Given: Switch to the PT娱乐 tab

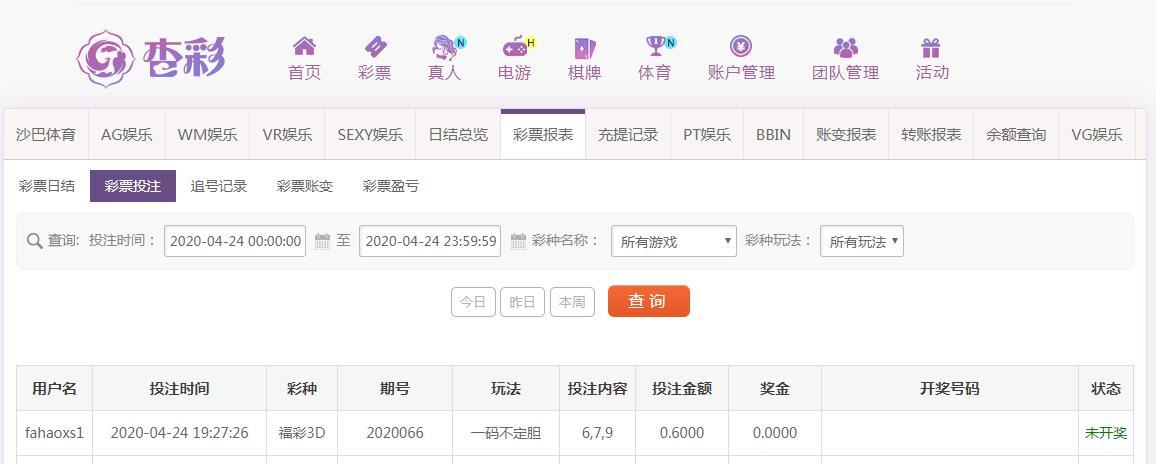Looking at the screenshot, I should [706, 135].
